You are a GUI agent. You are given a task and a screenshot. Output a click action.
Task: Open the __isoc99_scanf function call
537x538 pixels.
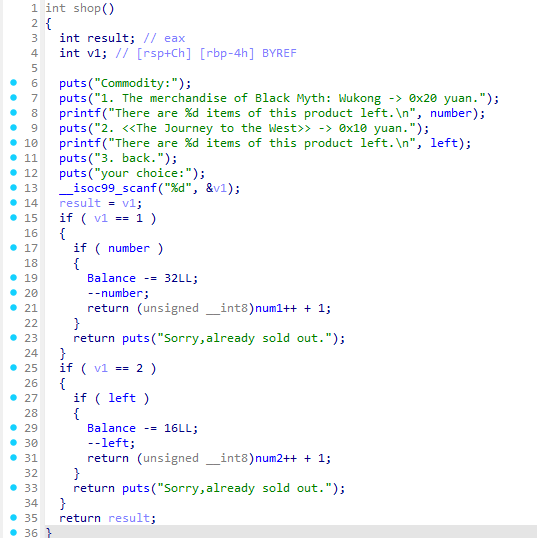pyautogui.click(x=108, y=188)
